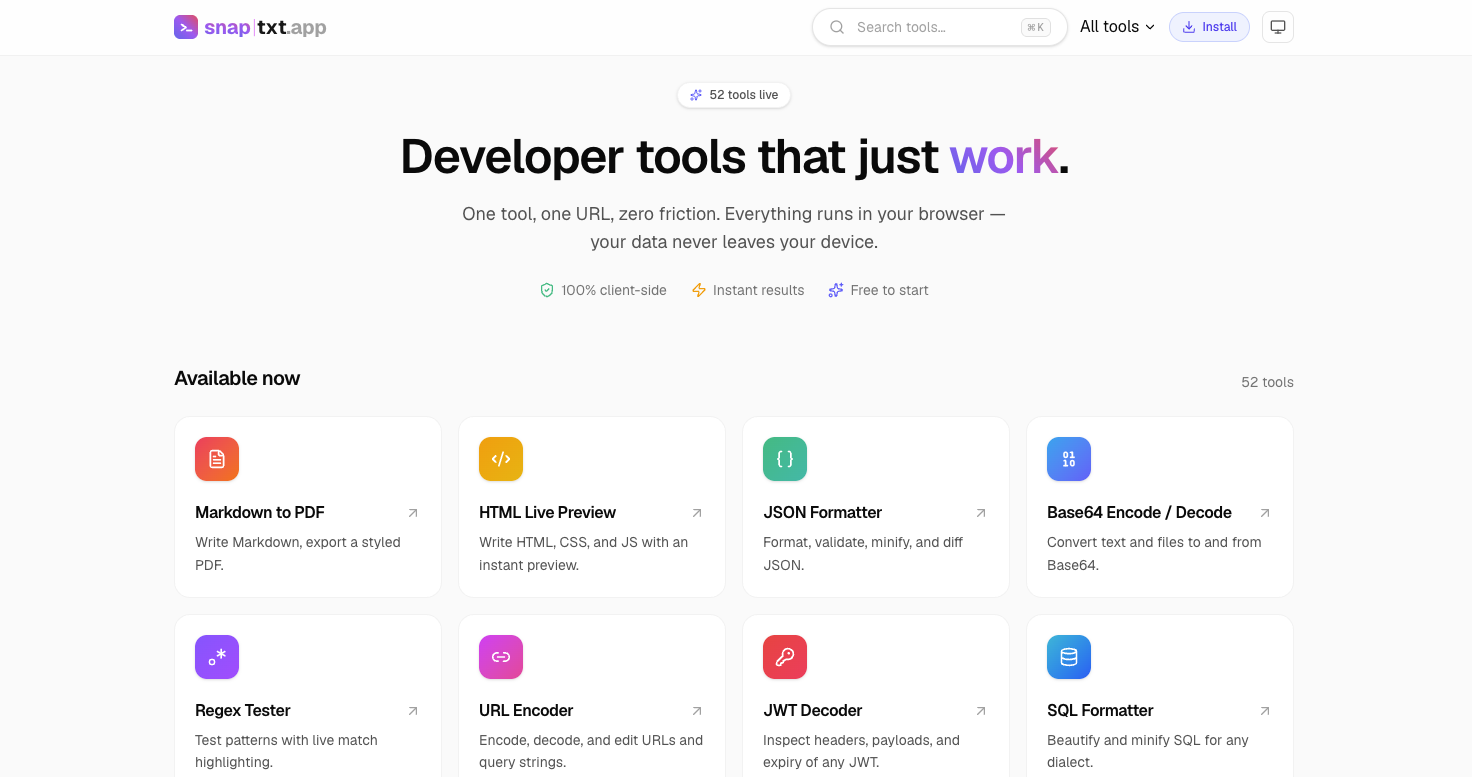The height and width of the screenshot is (777, 1472).
Task: Click the Developer tools that just work headline
Action: coord(735,156)
